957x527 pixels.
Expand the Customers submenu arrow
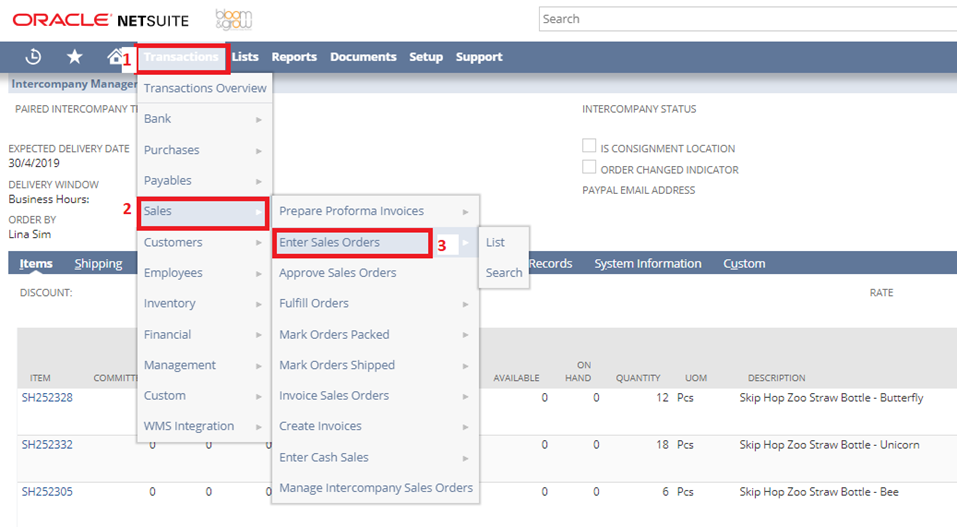point(259,243)
